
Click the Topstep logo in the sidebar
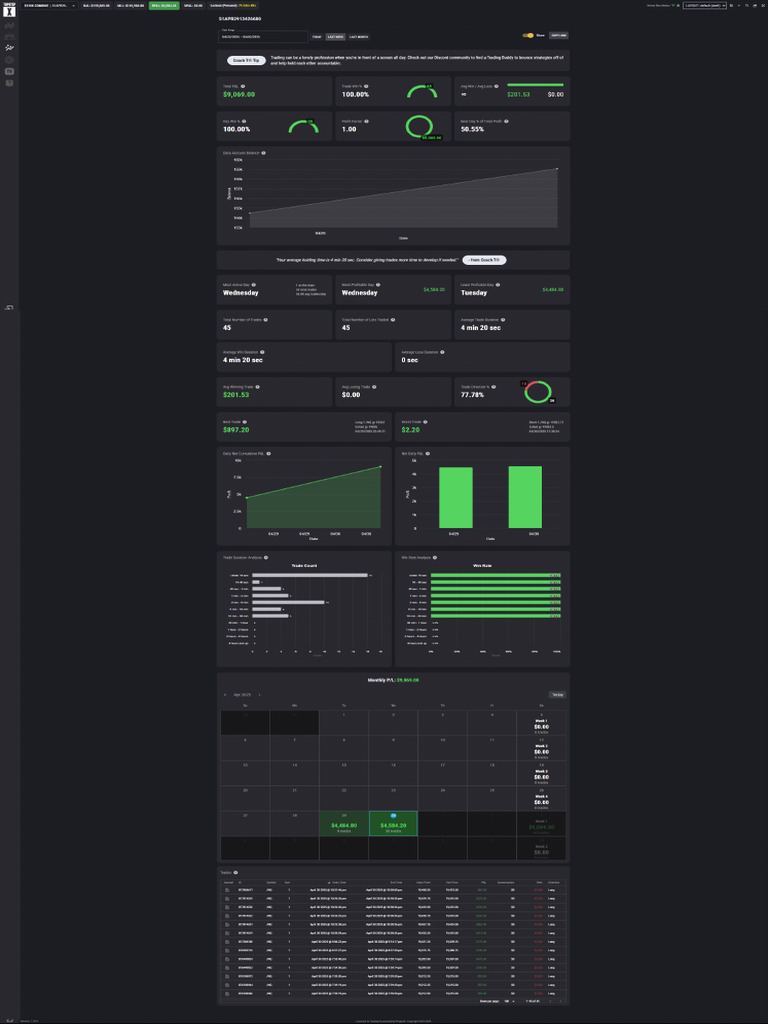click(x=9, y=8)
